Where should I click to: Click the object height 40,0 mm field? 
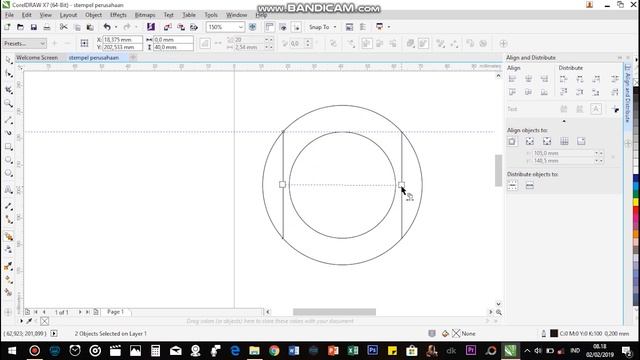point(173,47)
